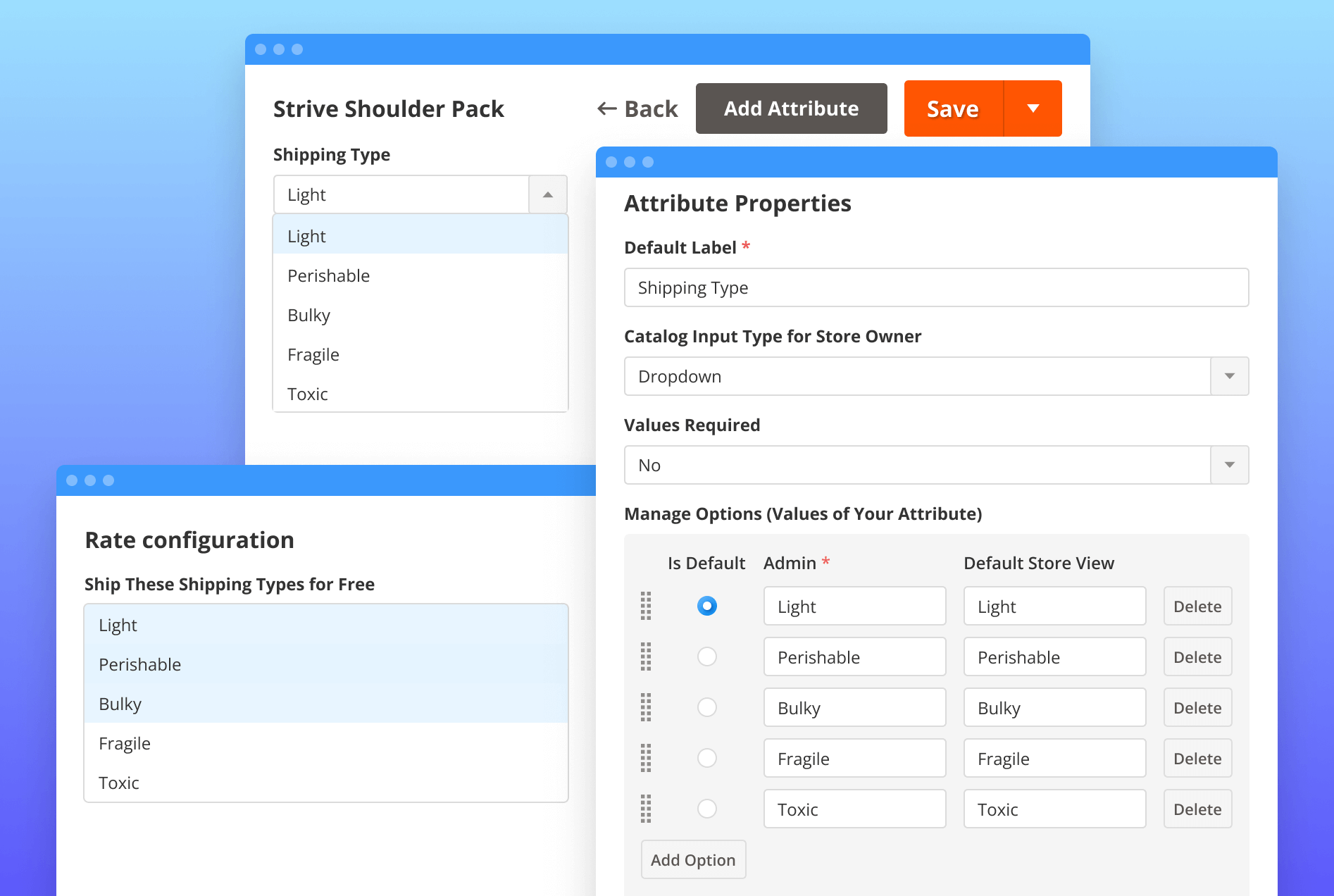Click the drag handle beside the Bulky option
Image resolution: width=1334 pixels, height=896 pixels.
pos(647,707)
